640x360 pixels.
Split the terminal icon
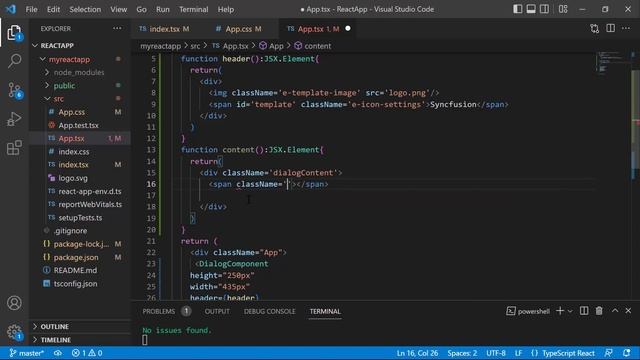coord(584,311)
